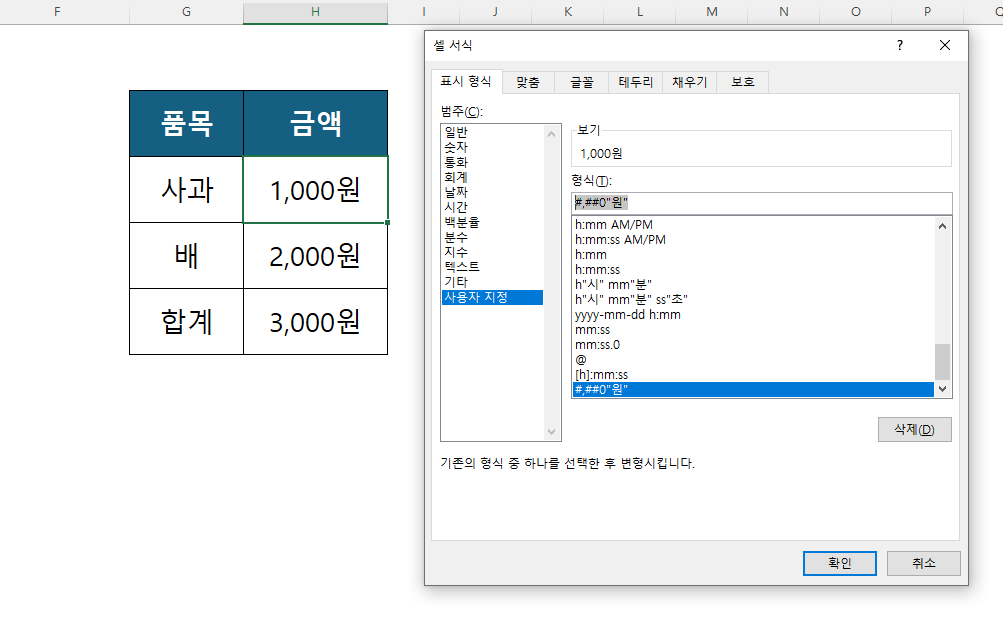Click the help question mark icon
1003x626 pixels.
coord(899,45)
